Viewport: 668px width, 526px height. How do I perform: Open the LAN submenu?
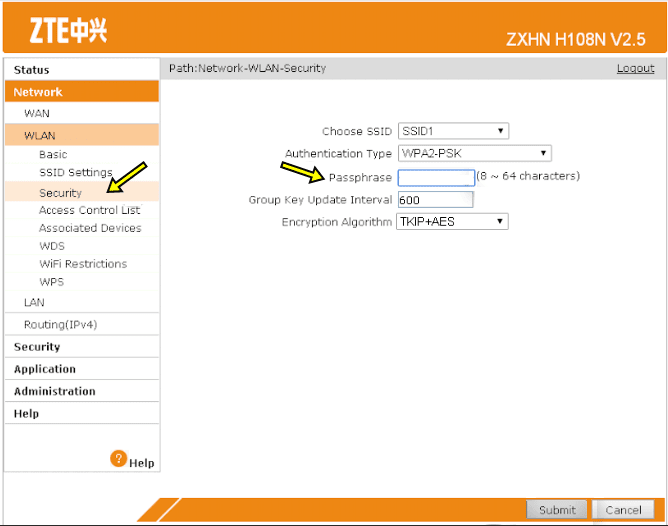click(x=82, y=302)
